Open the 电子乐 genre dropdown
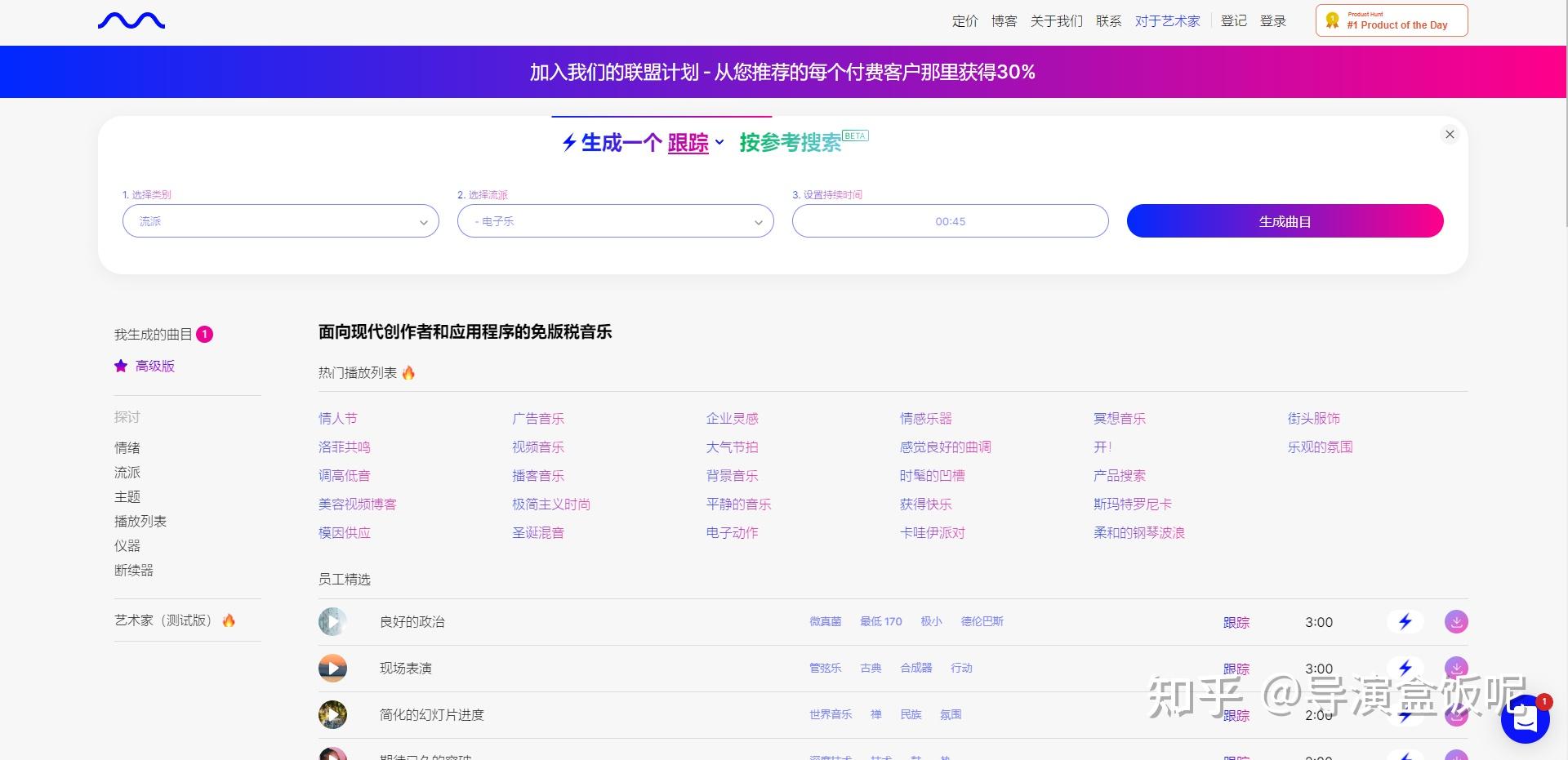 point(615,220)
